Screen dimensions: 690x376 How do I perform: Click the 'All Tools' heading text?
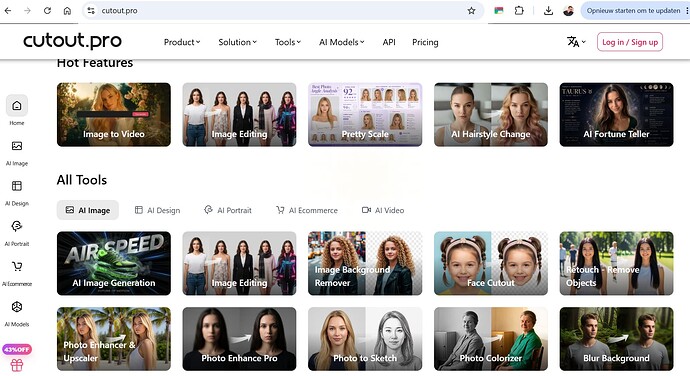(x=82, y=180)
